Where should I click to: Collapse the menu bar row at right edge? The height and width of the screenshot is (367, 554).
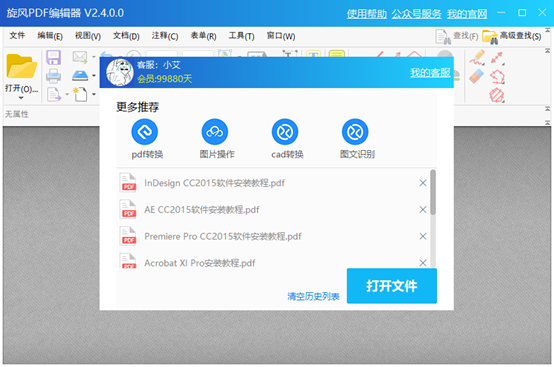coord(547,30)
